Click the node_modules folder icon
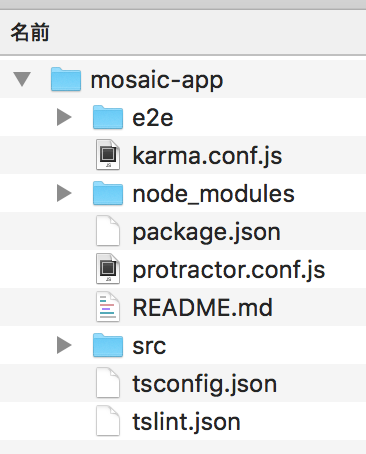Viewport: 366px width, 454px height. tap(108, 193)
